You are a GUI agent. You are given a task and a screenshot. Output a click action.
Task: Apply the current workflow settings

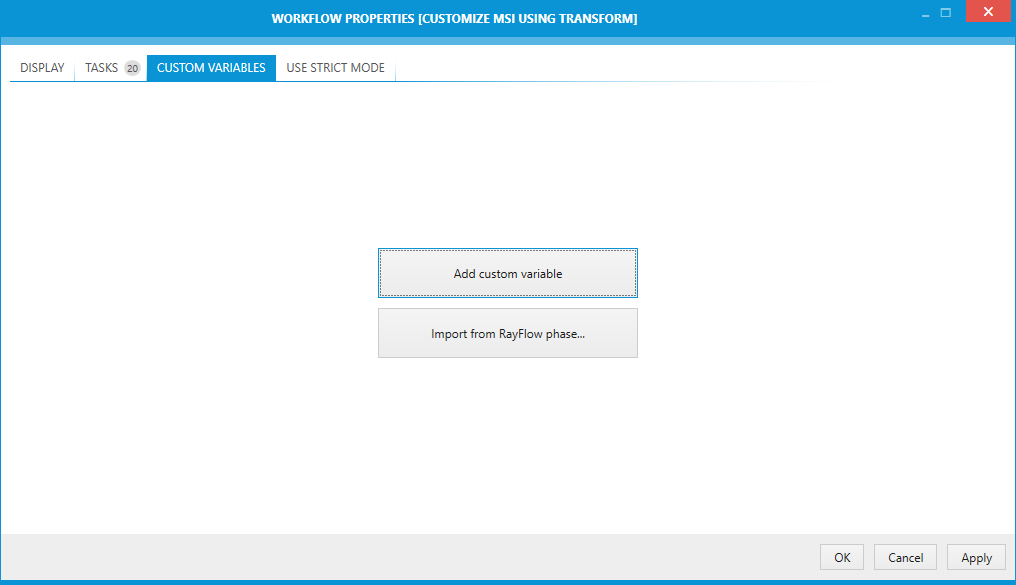click(x=976, y=557)
